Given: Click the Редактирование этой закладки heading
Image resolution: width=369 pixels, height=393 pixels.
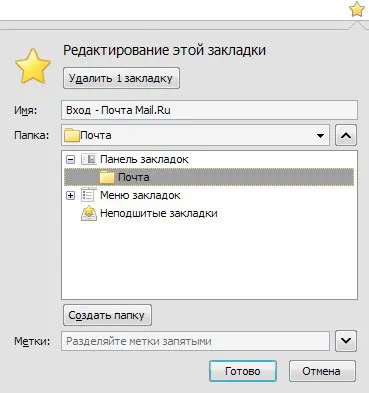Looking at the screenshot, I should (x=164, y=50).
